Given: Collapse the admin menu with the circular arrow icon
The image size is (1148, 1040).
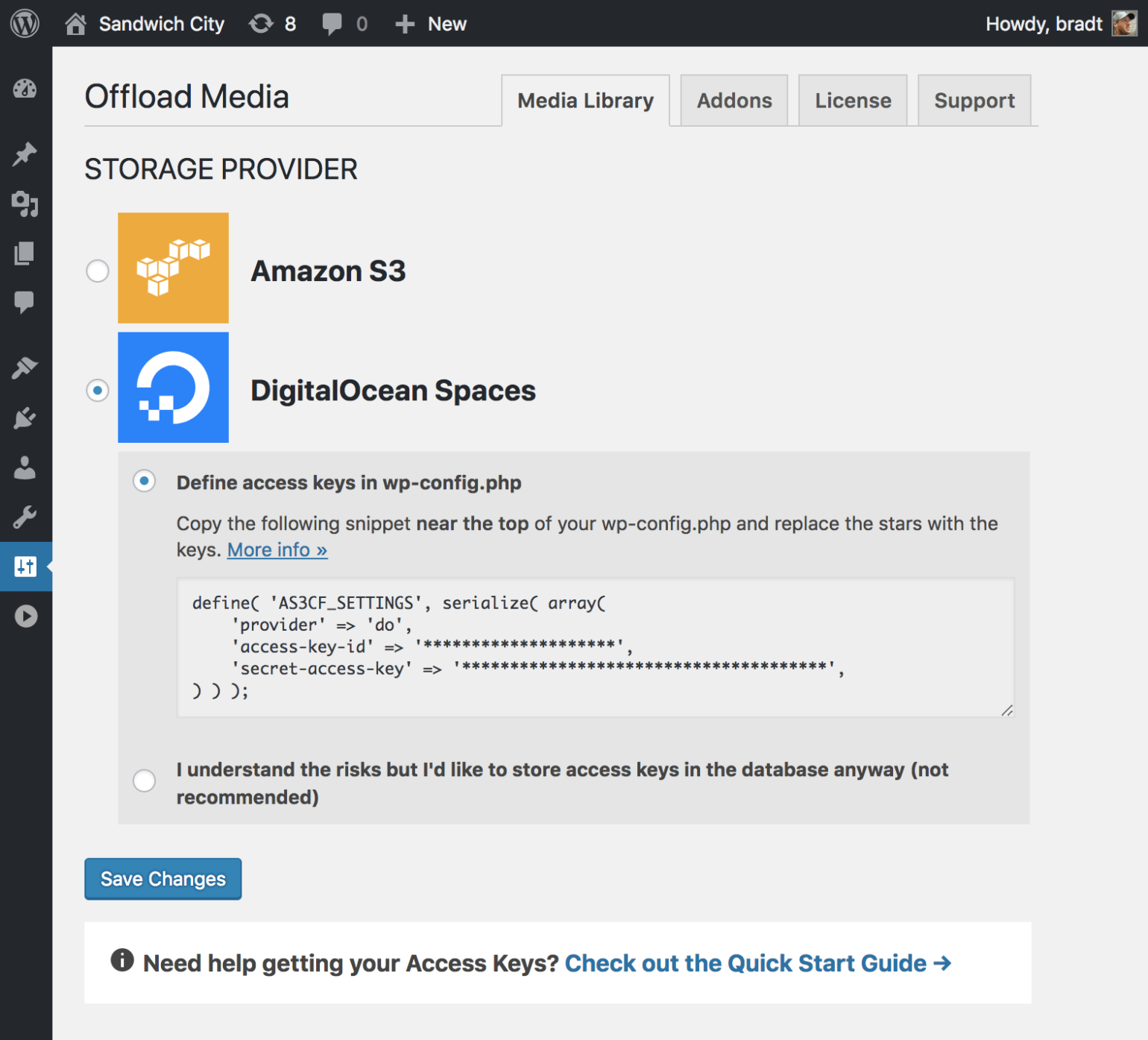Looking at the screenshot, I should [x=25, y=617].
